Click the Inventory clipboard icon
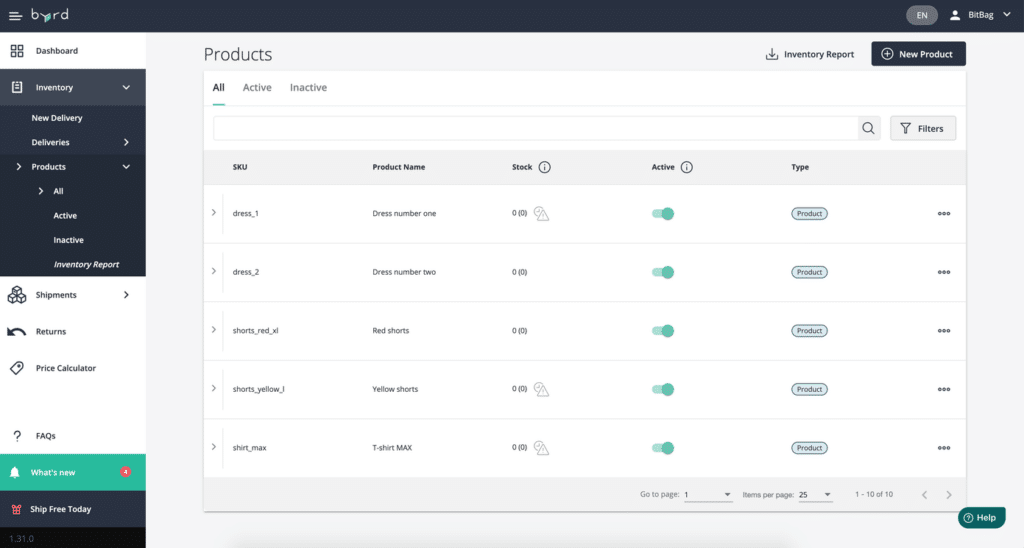The width and height of the screenshot is (1024, 548). [x=17, y=88]
